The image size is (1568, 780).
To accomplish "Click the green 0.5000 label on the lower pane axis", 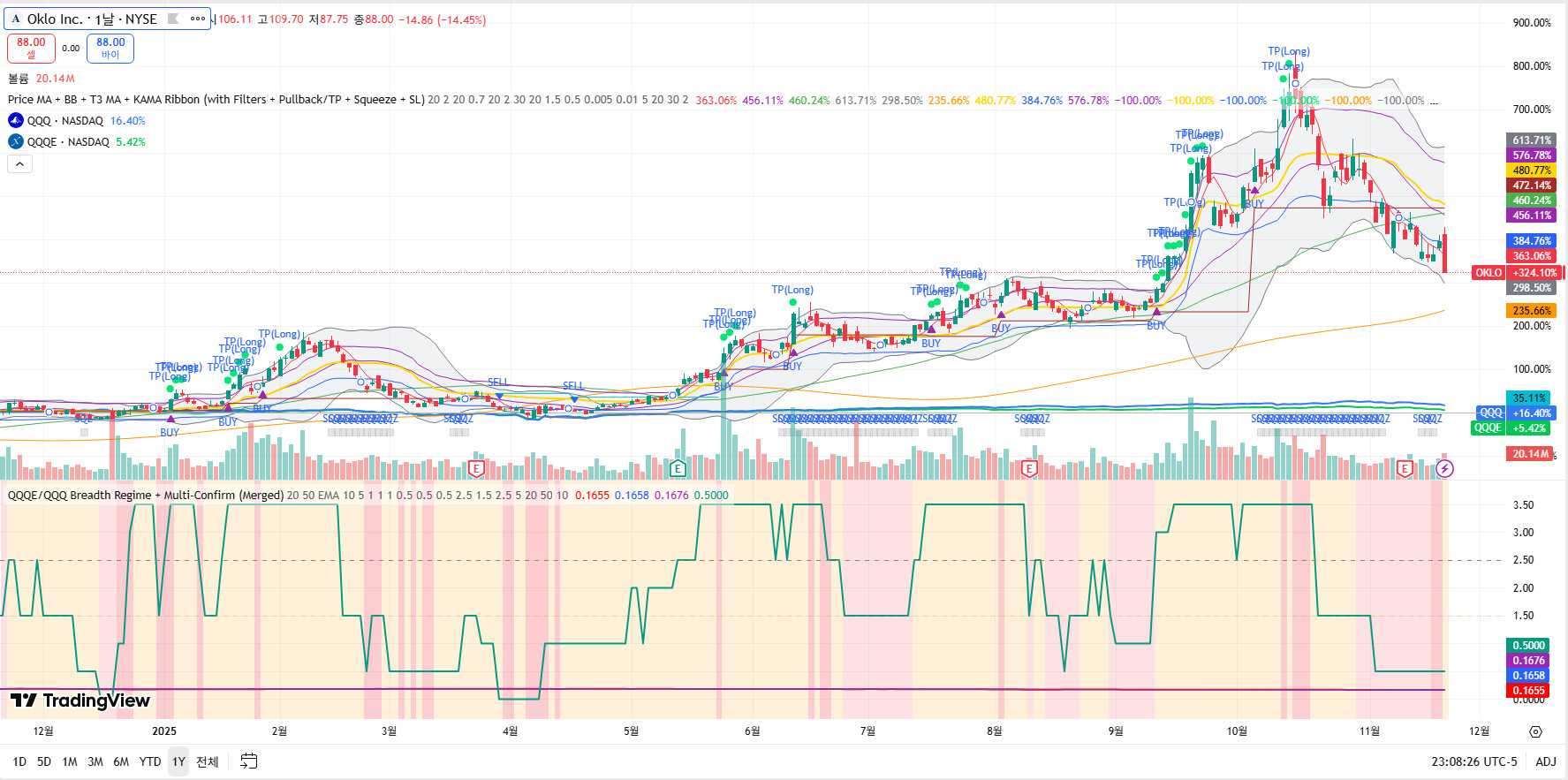I will pyautogui.click(x=1528, y=646).
